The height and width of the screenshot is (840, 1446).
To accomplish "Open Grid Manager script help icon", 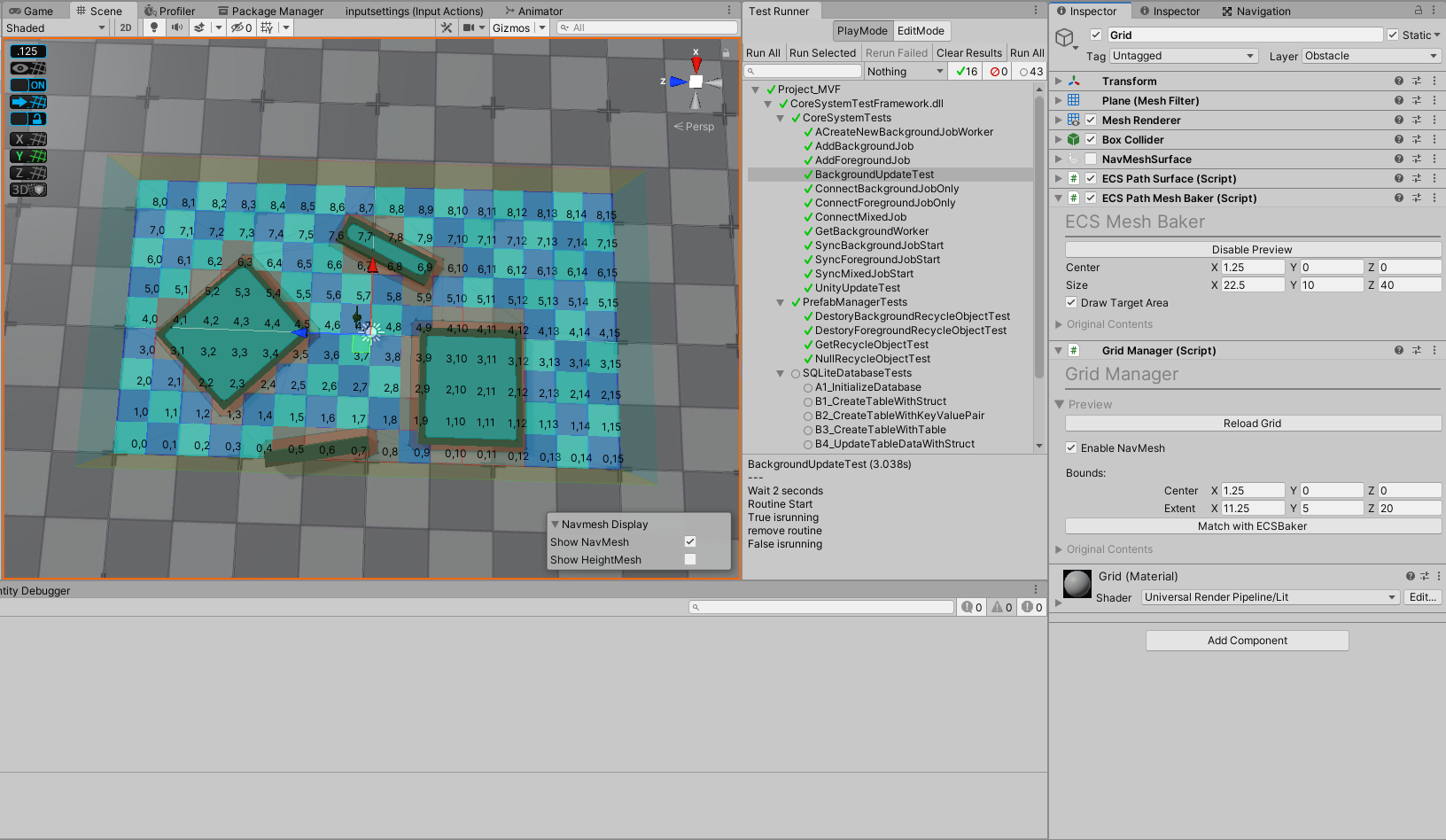I will tap(1399, 350).
